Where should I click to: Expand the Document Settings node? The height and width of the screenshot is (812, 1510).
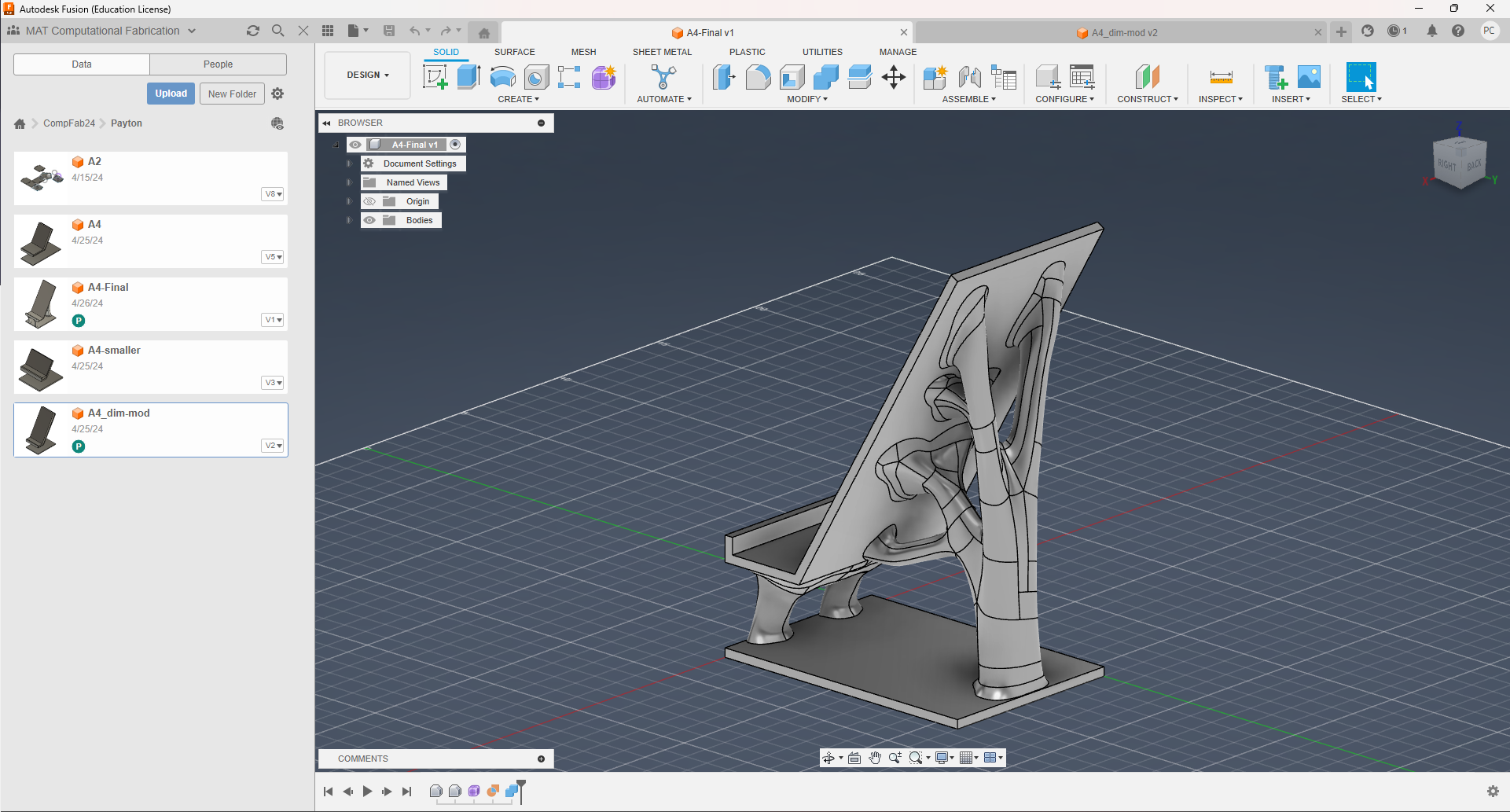click(x=349, y=164)
